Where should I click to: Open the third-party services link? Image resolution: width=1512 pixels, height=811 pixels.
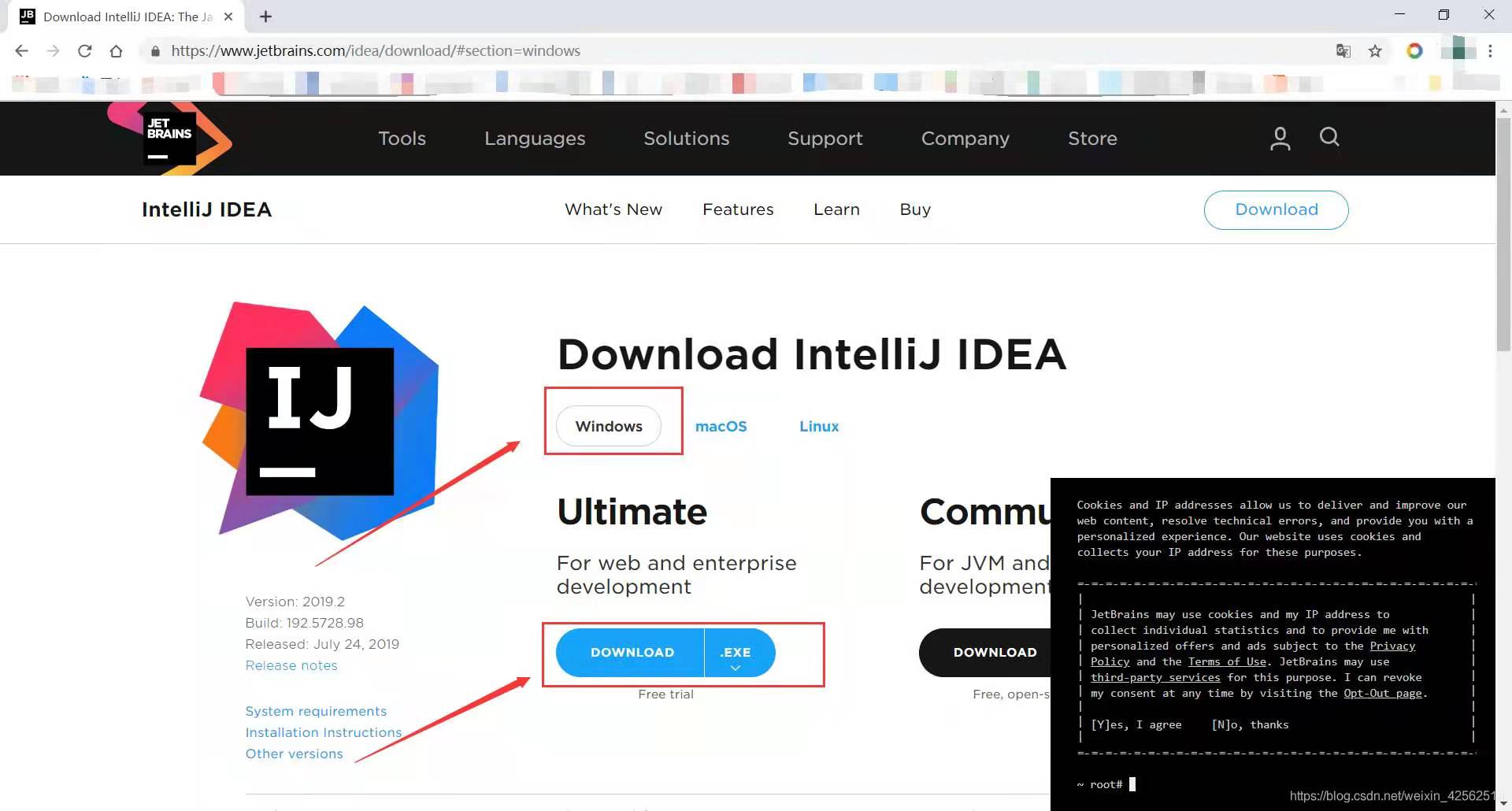pos(1155,678)
